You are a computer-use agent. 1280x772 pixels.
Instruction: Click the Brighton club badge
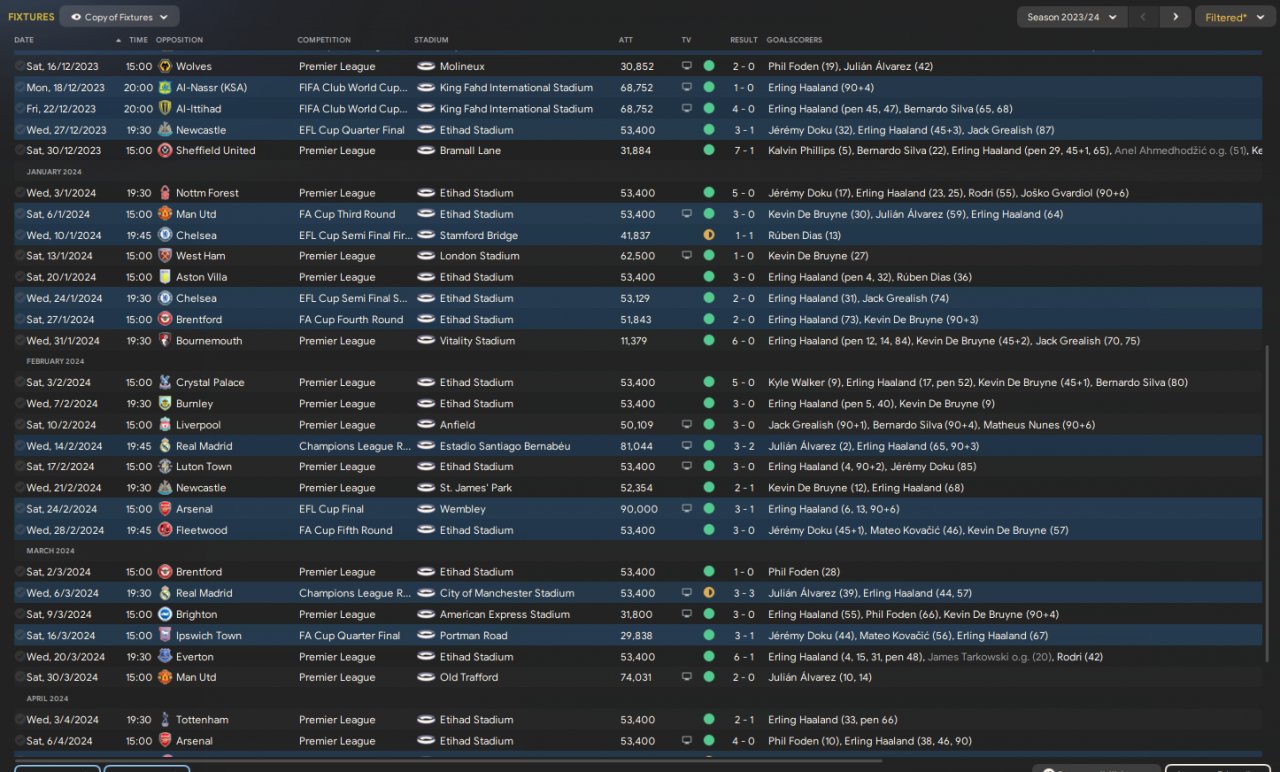click(164, 614)
